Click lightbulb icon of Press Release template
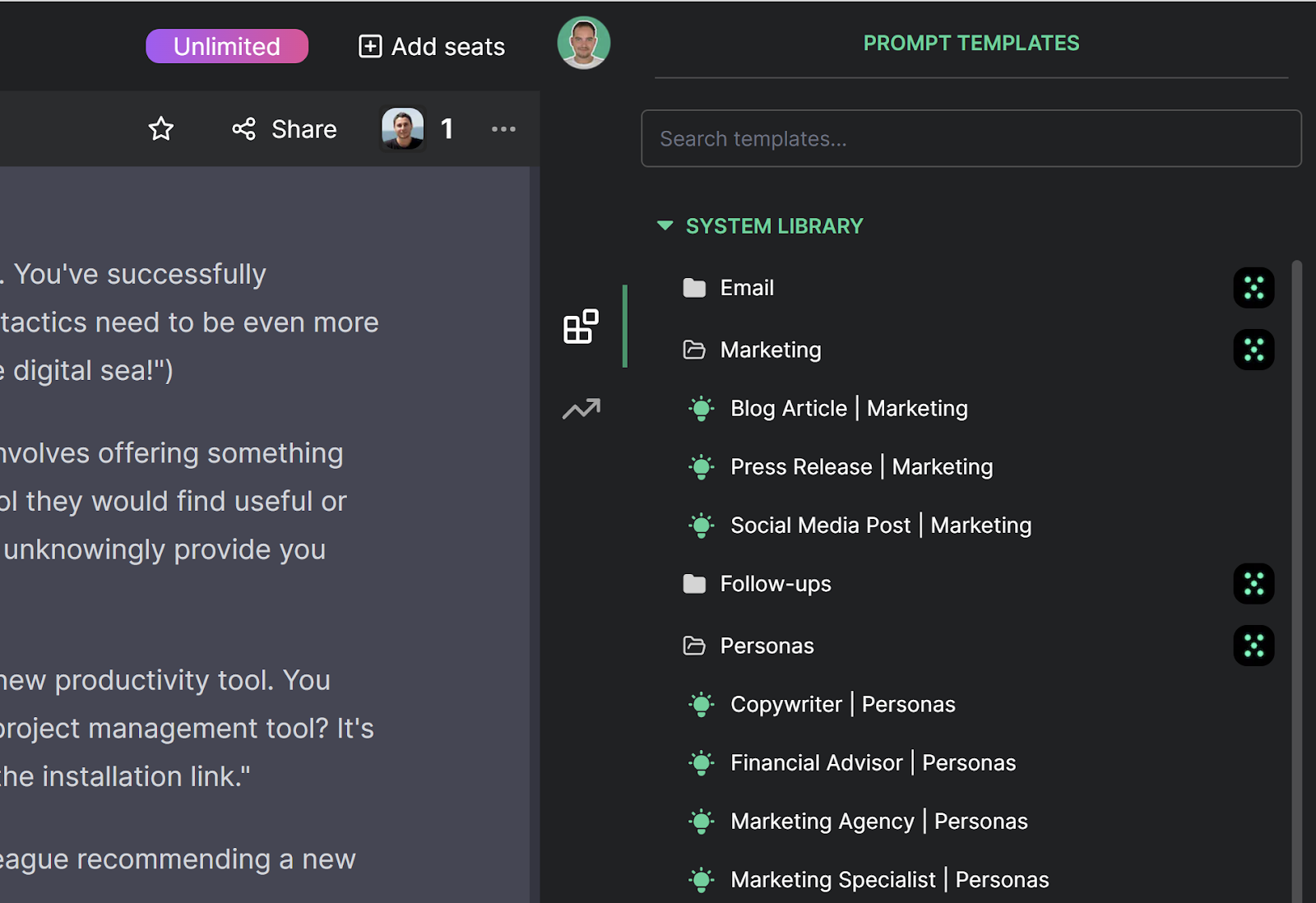The width and height of the screenshot is (1316, 903). tap(702, 467)
